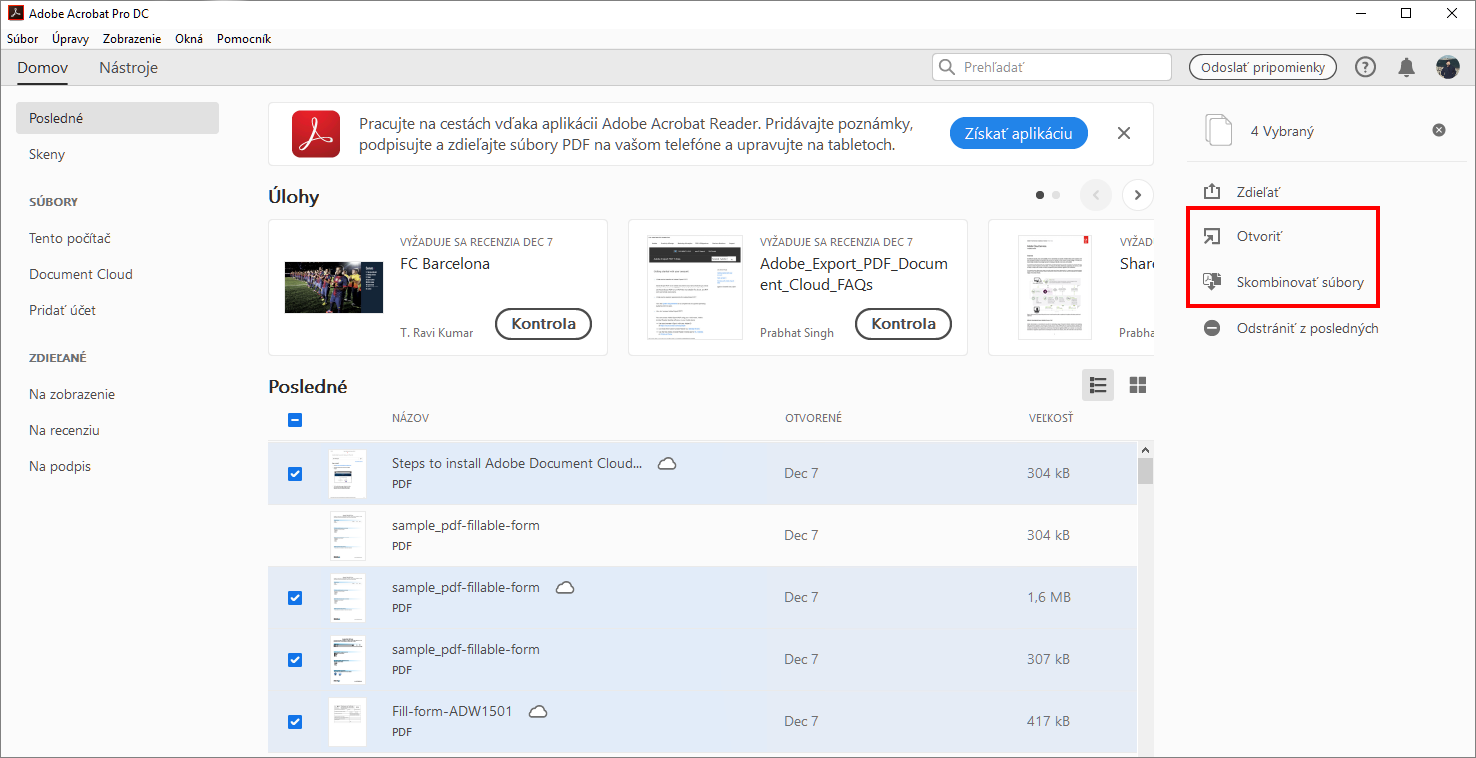Viewport: 1476px width, 758px height.
Task: Click the 417 kB size value
Action: (x=1048, y=721)
